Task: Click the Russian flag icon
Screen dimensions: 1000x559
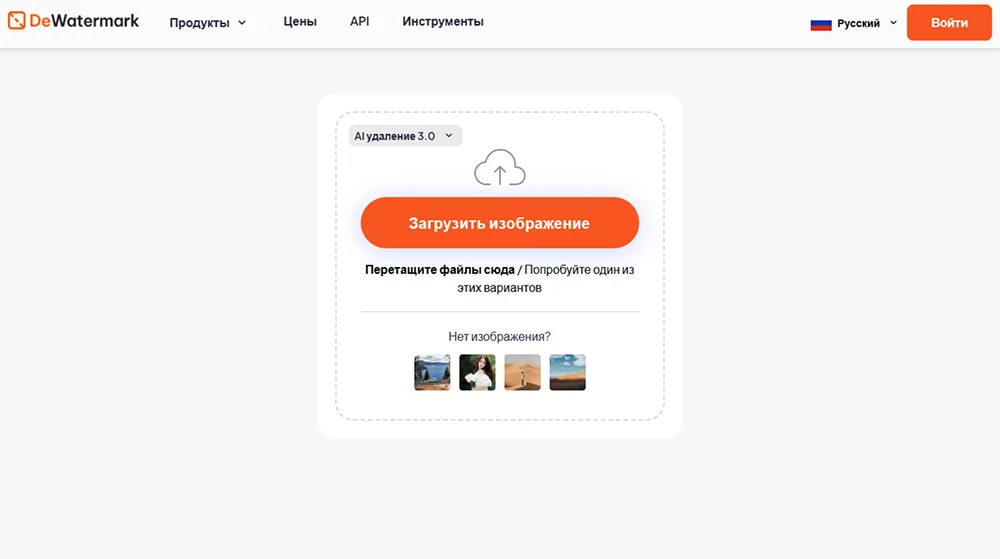Action: click(821, 23)
